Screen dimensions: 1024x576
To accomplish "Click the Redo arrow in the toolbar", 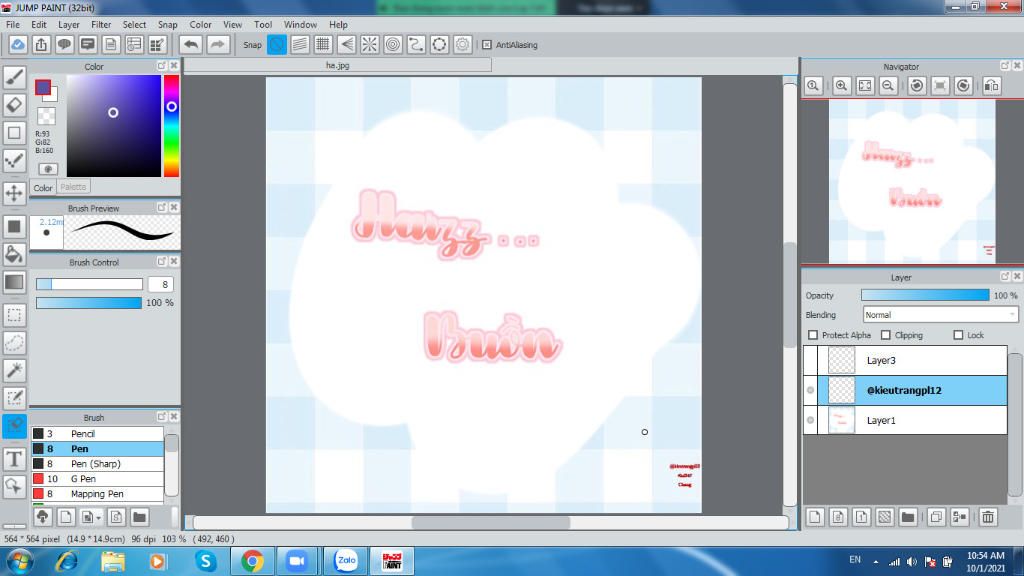I will pos(217,44).
